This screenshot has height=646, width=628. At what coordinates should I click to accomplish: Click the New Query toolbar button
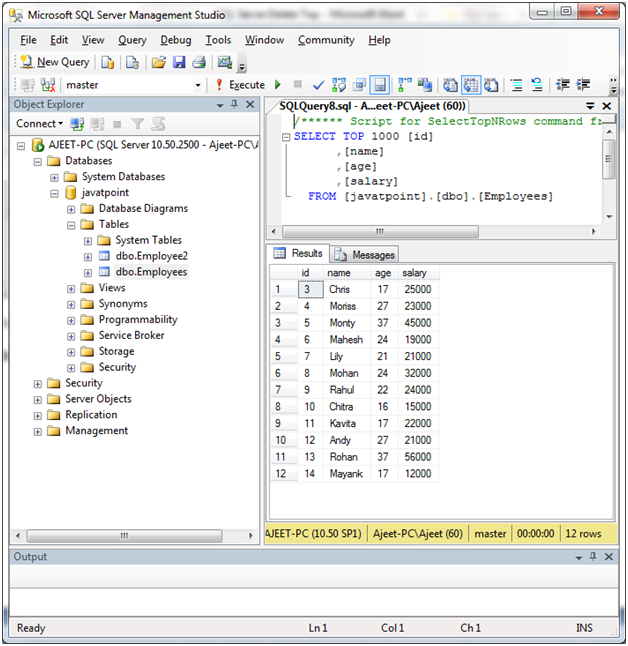(55, 62)
